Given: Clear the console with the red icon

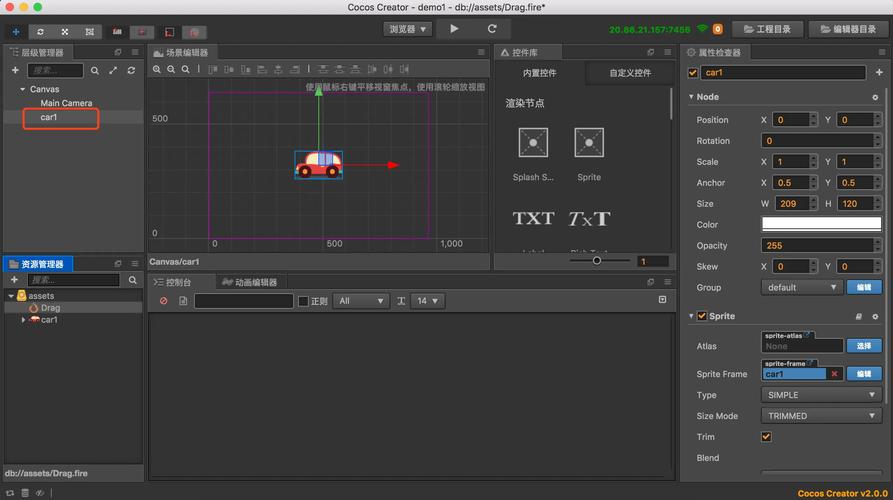Looking at the screenshot, I should (163, 301).
